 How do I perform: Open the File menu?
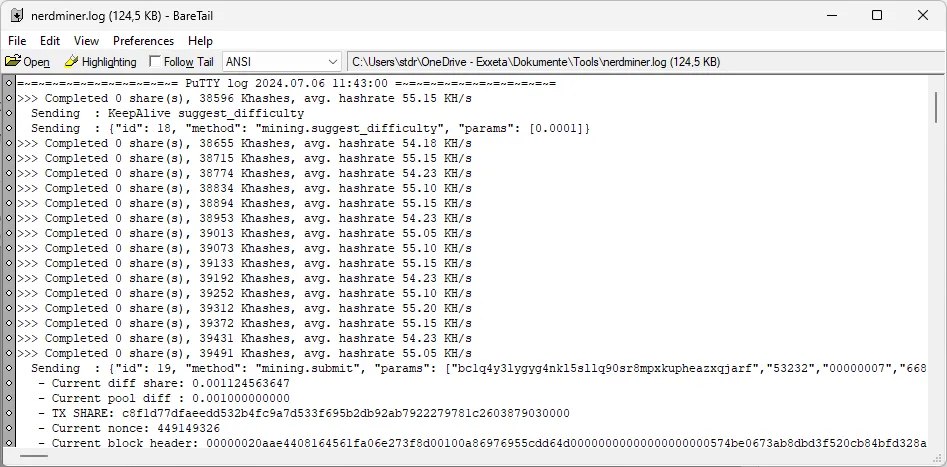pos(17,41)
